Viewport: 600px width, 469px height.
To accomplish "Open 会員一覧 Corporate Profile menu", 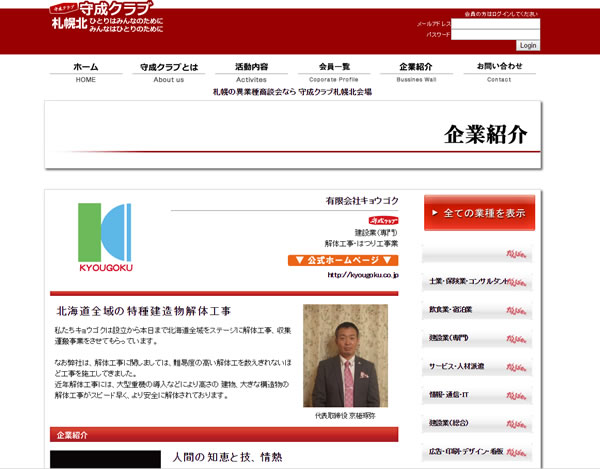I will (x=333, y=72).
